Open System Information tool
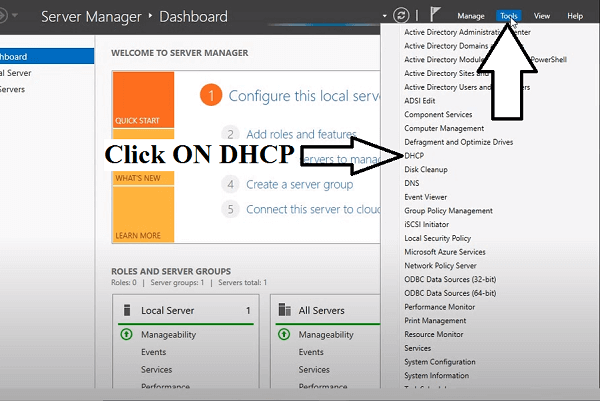 point(437,376)
